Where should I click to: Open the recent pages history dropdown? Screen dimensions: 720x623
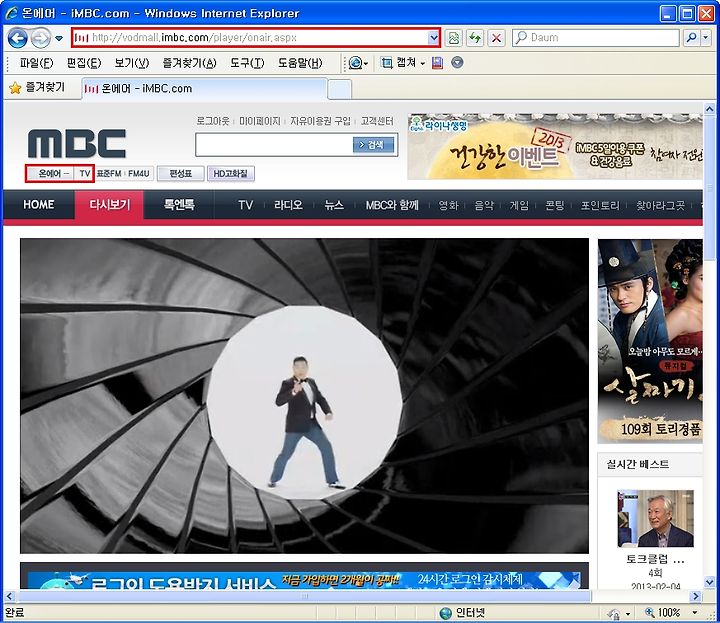click(59, 38)
